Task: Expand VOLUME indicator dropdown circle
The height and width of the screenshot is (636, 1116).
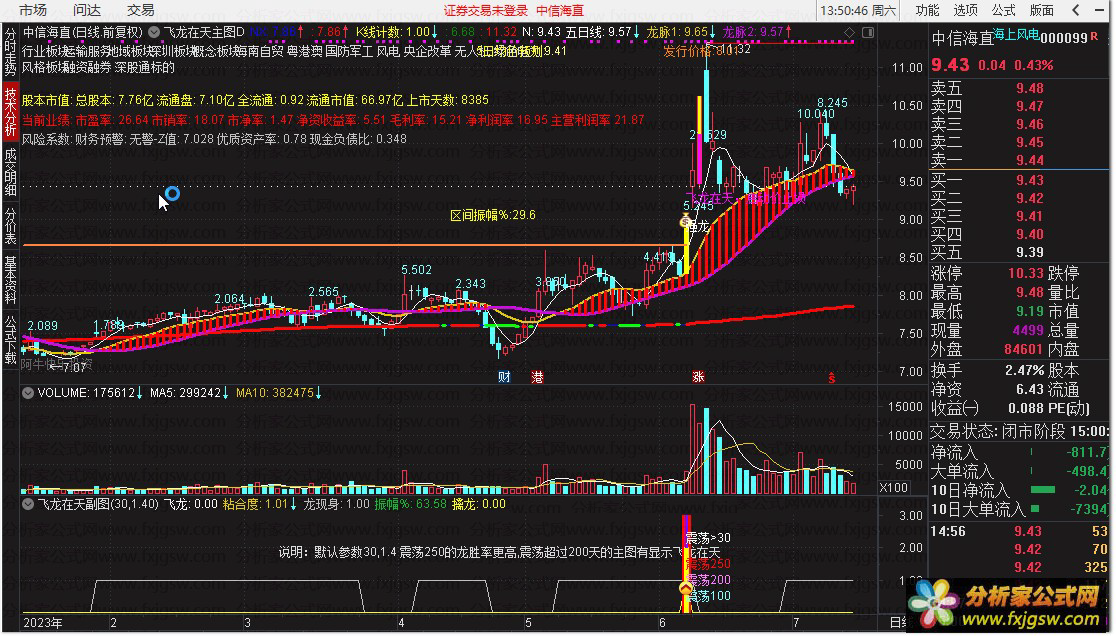Action: pos(28,393)
